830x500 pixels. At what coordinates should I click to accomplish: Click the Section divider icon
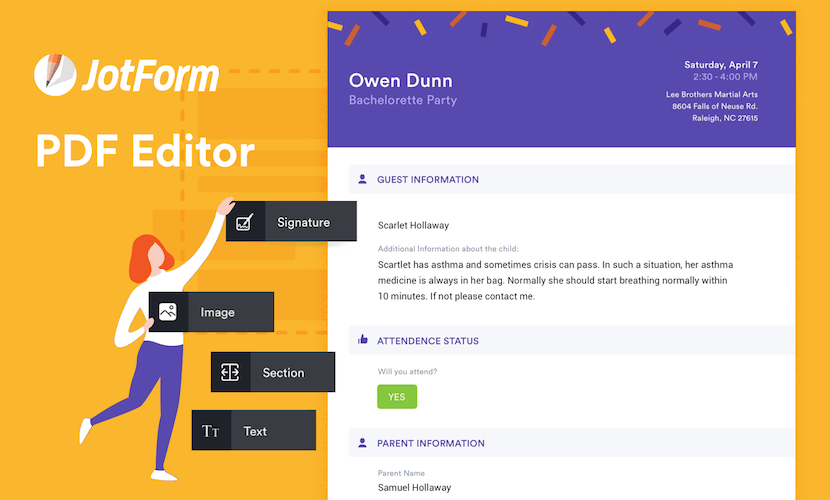coord(230,372)
